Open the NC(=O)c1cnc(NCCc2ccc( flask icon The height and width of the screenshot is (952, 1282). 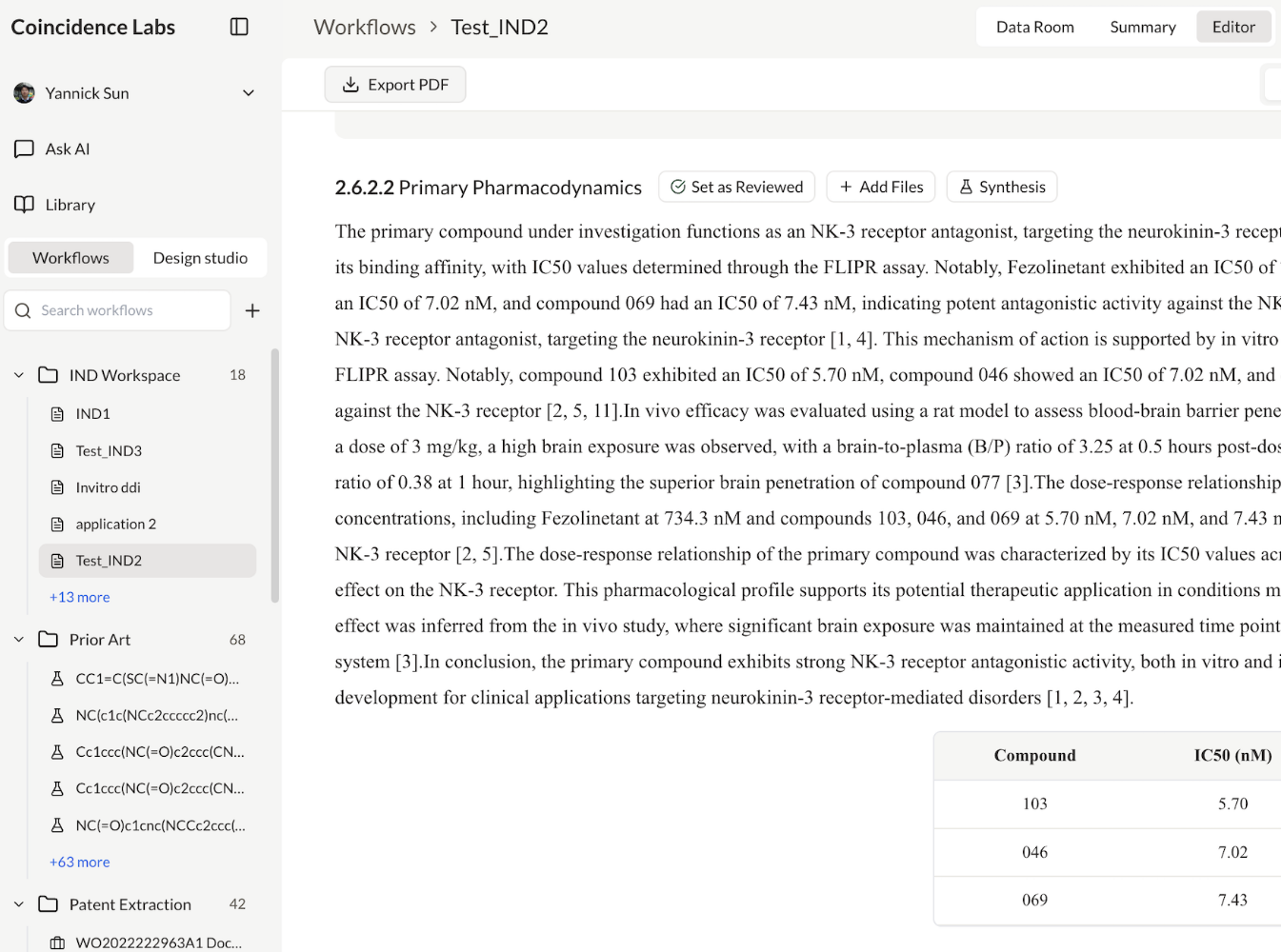pyautogui.click(x=57, y=825)
